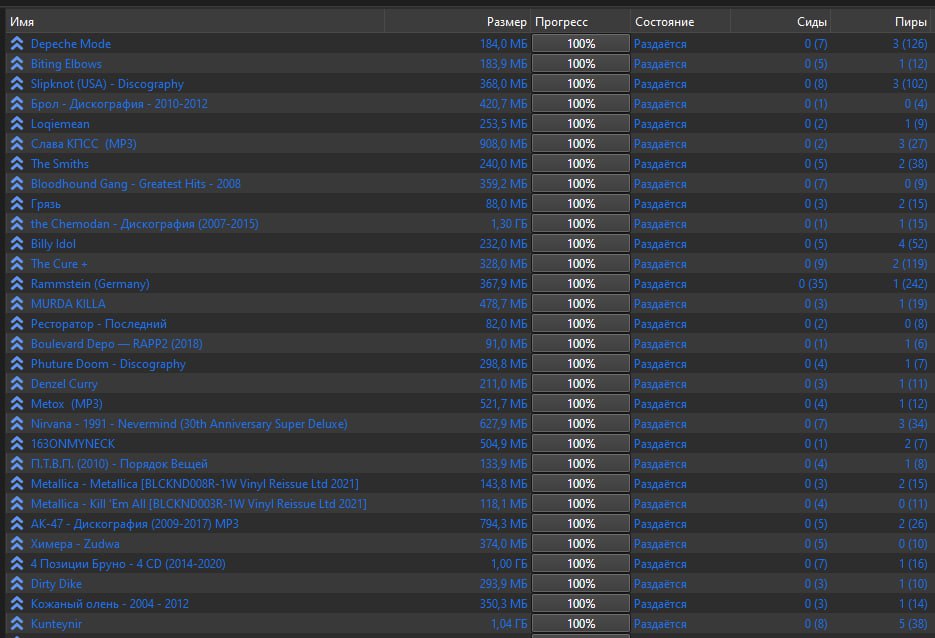Click the status icon for 163ONMYNECK
This screenshot has width=935, height=638.
pos(17,444)
